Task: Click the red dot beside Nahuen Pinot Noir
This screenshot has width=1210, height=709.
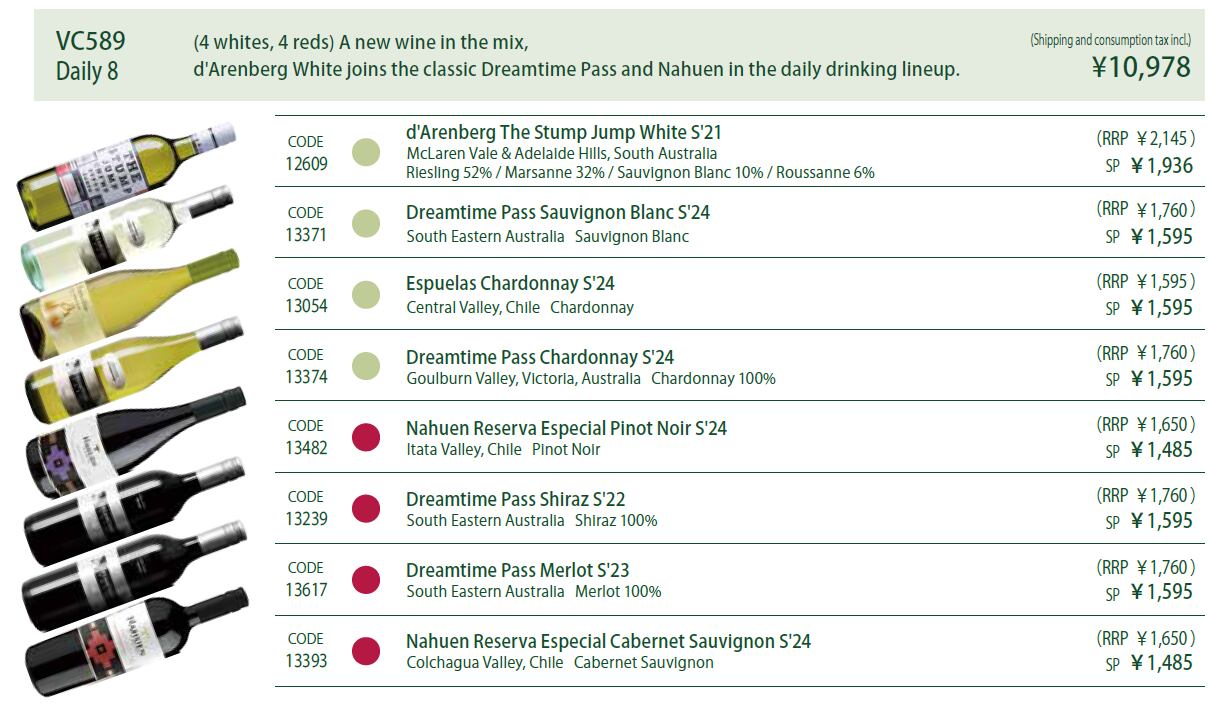Action: 366,437
